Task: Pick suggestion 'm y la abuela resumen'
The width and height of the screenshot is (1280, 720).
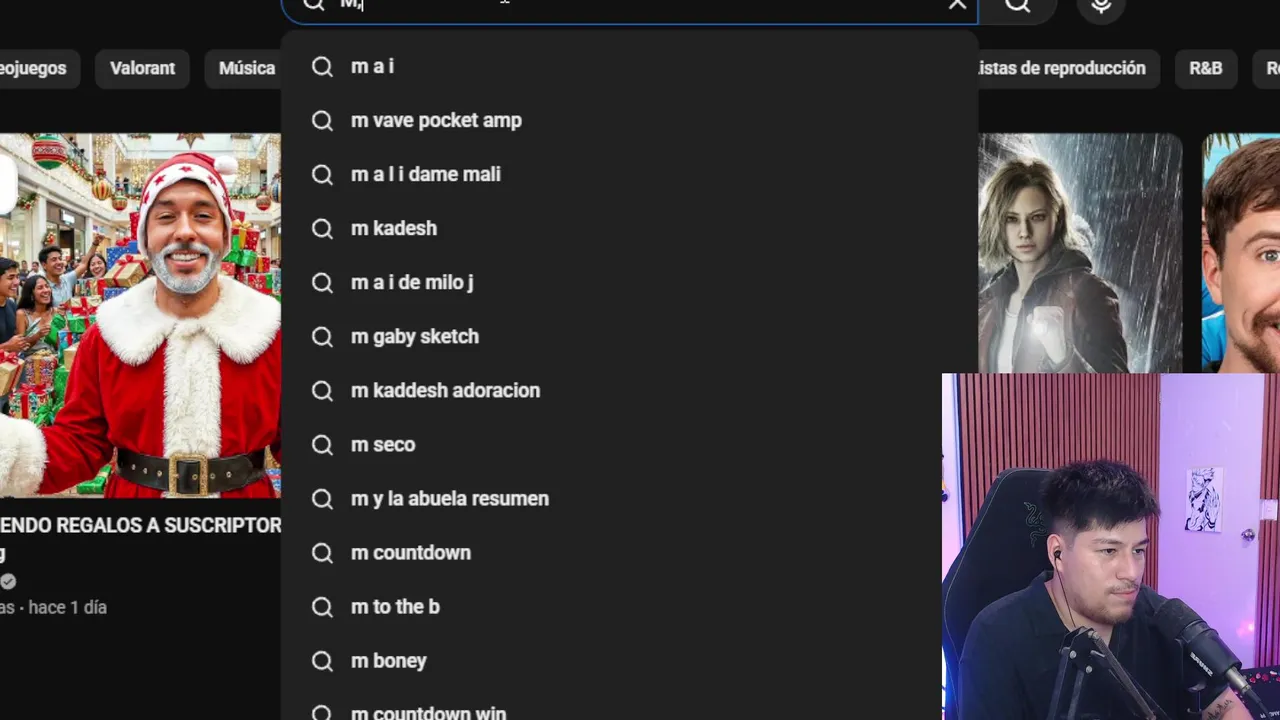Action: click(630, 498)
